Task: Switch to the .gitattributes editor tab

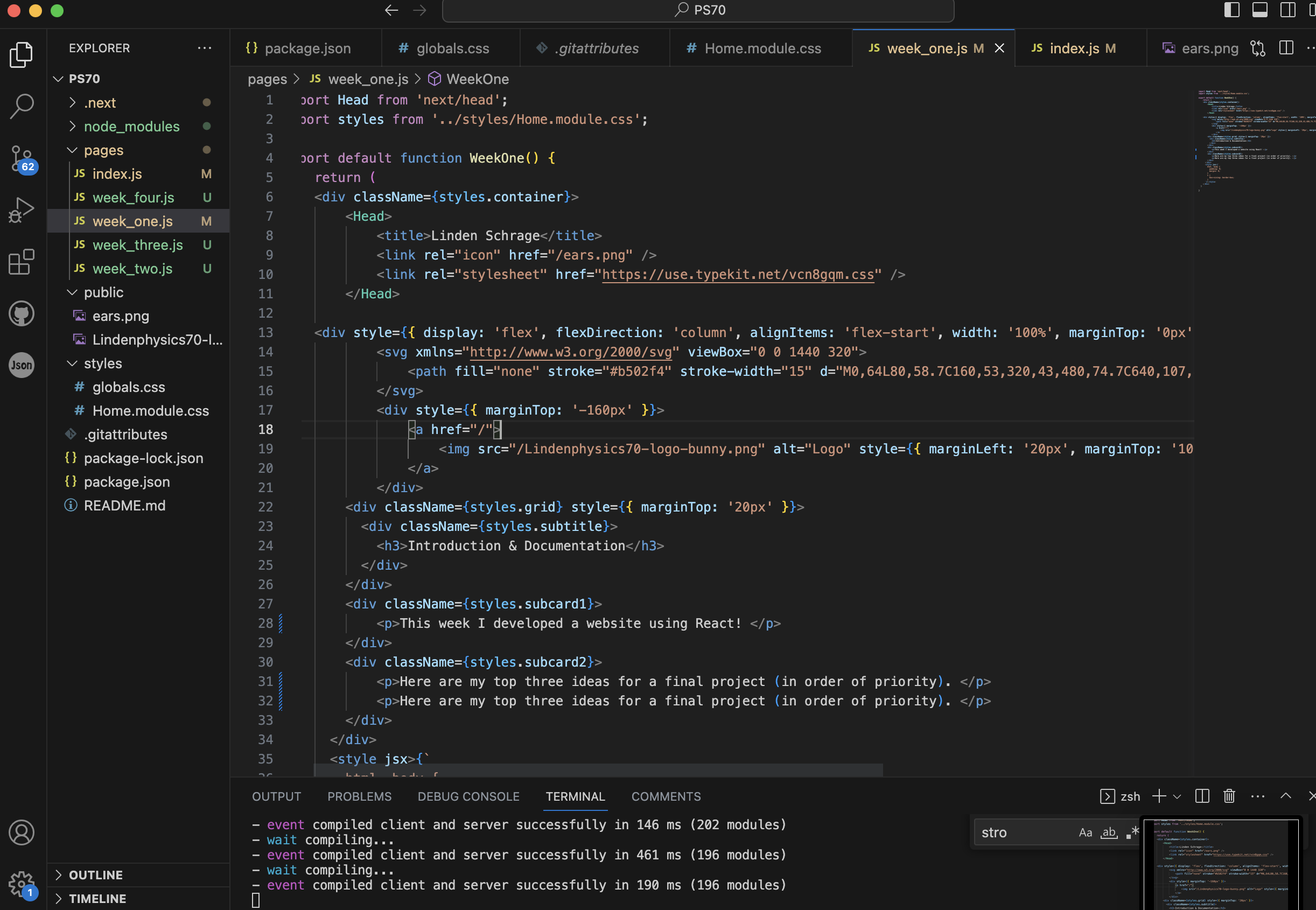Action: pyautogui.click(x=596, y=48)
